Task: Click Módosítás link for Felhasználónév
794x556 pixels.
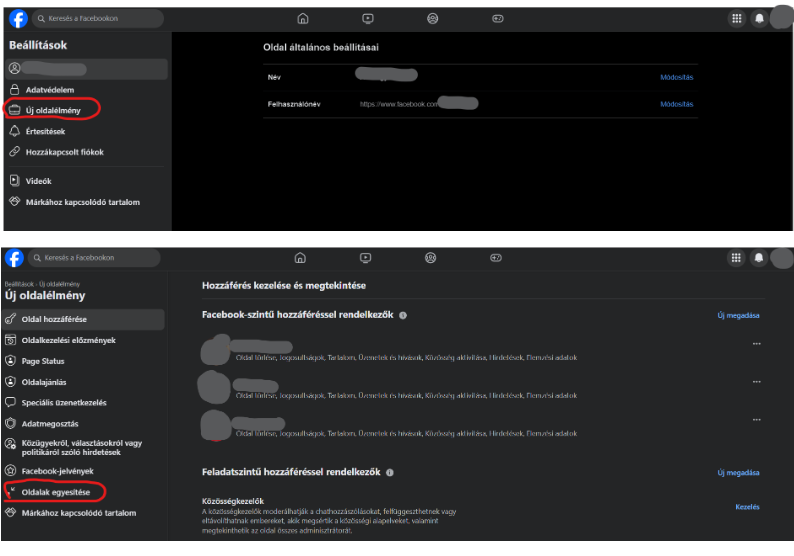Action: coord(677,104)
